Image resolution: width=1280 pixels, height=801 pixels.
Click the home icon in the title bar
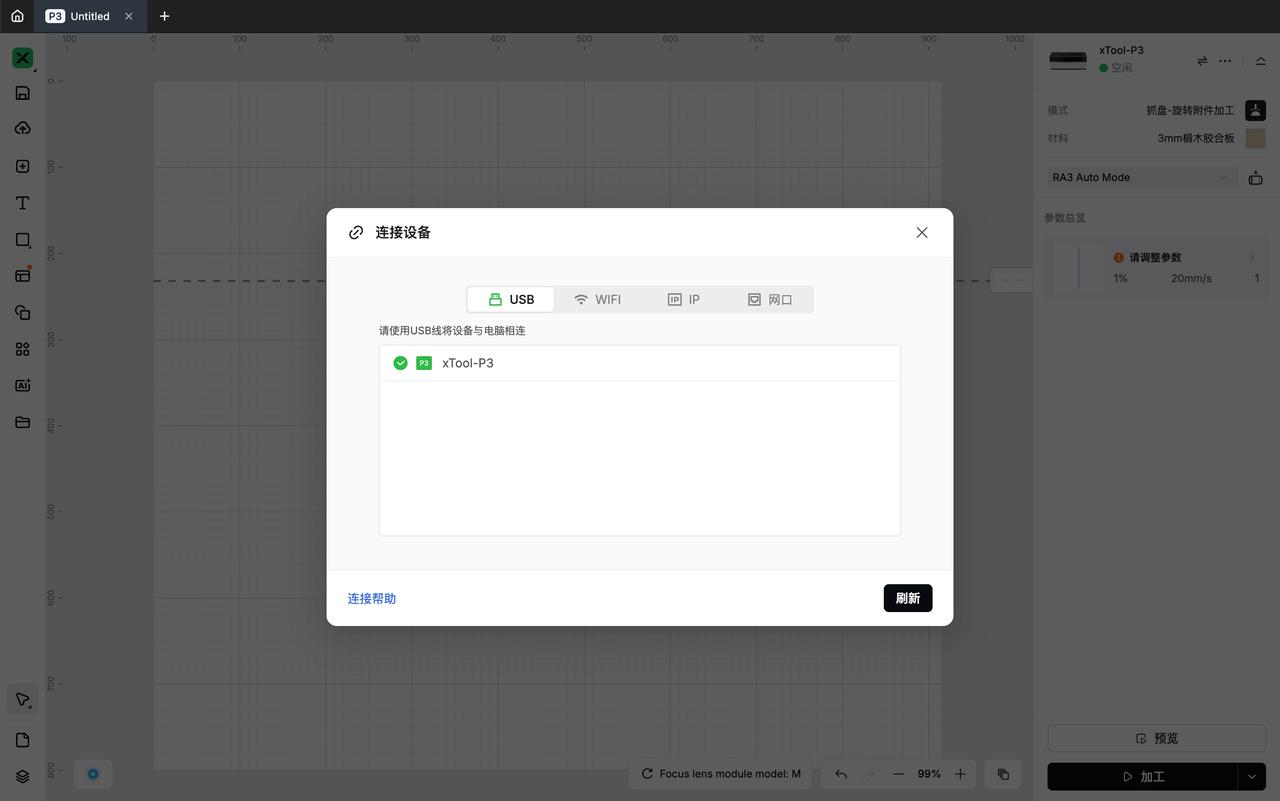point(17,16)
